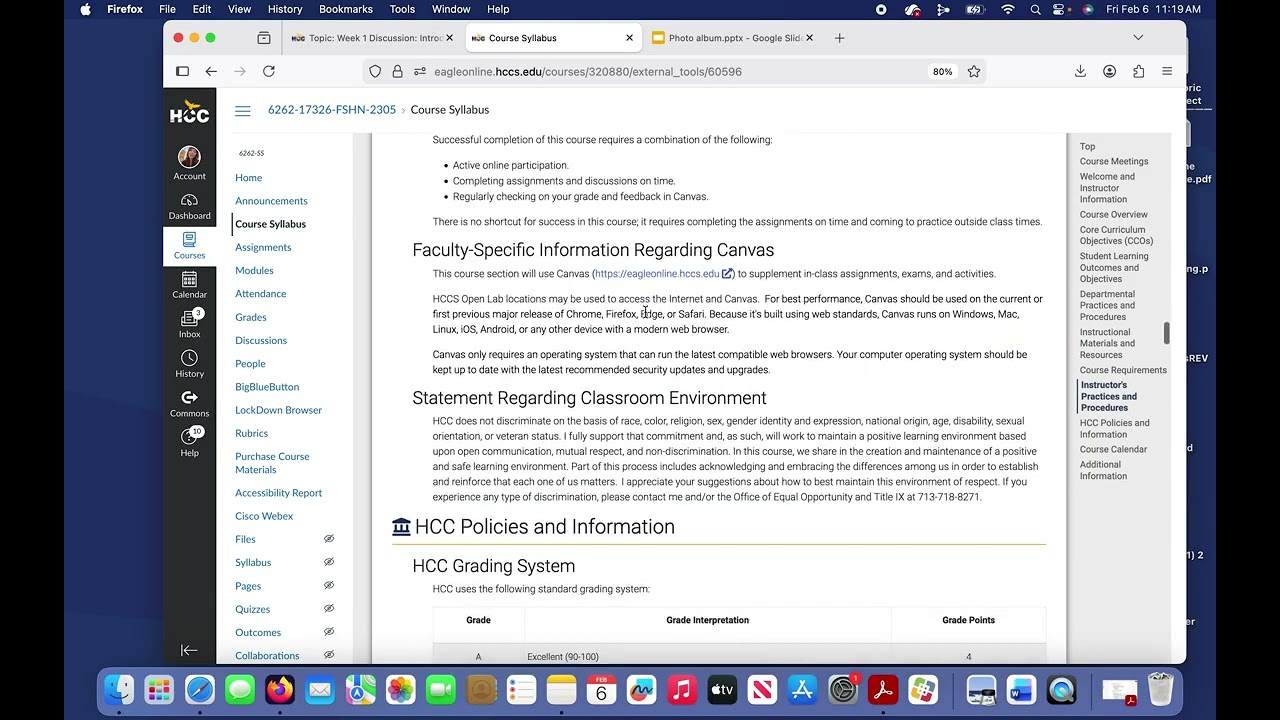1280x720 pixels.
Task: Open Adobe Acrobat from the Dock
Action: [x=882, y=690]
